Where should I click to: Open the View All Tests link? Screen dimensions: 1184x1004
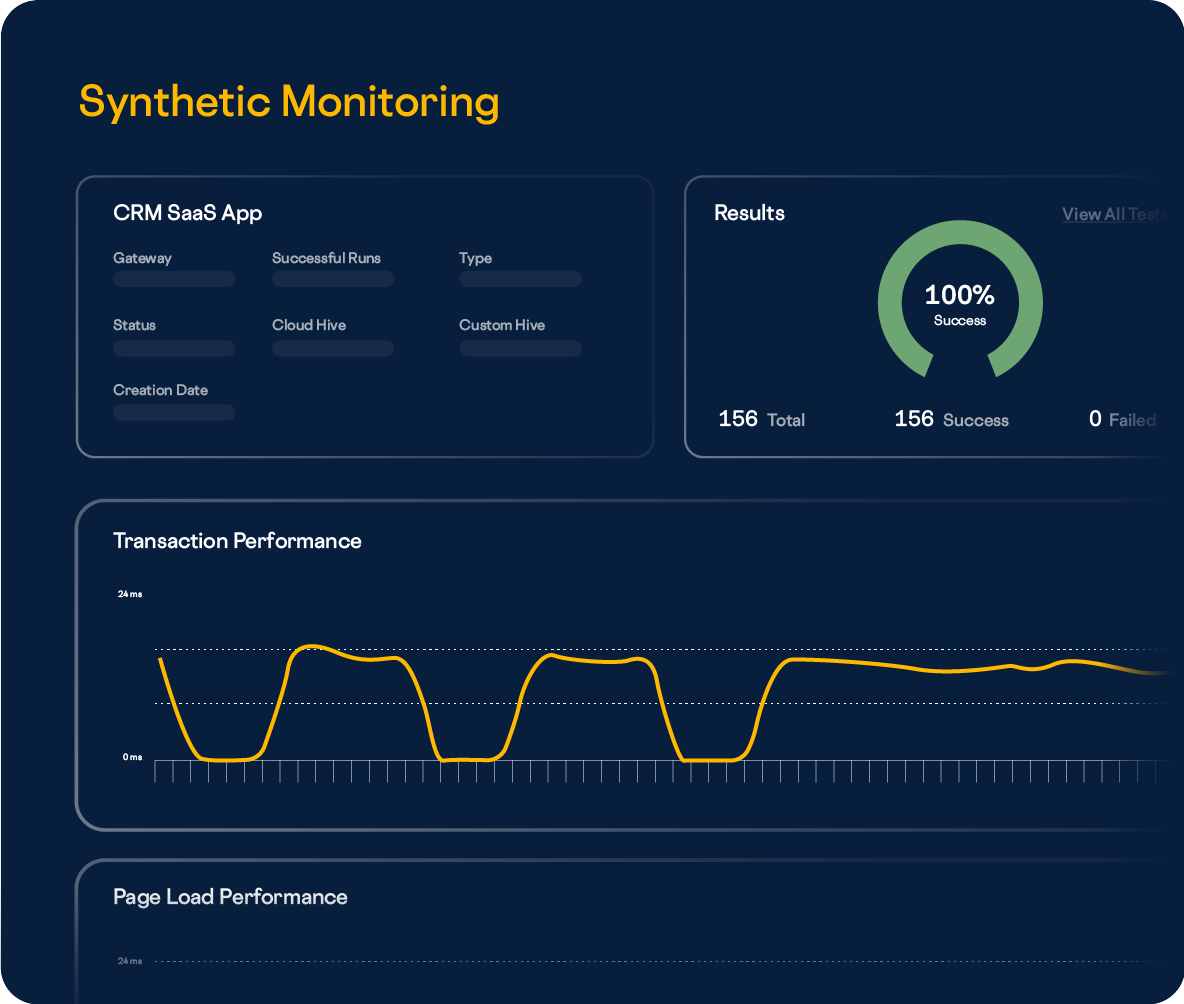(1112, 214)
